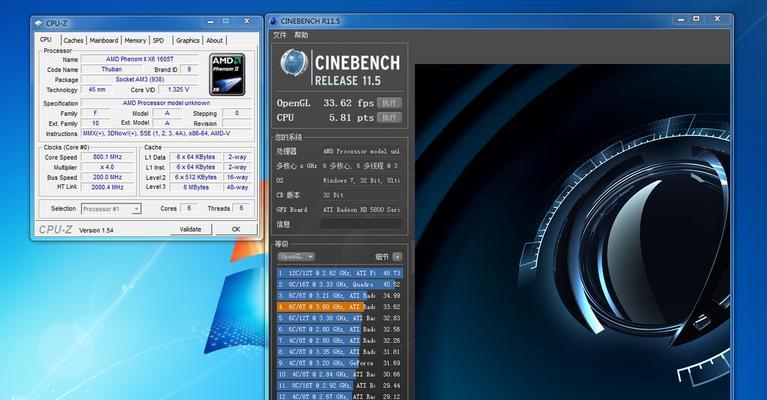Select ranking row 10 4C/8T @ 2.84 GHz
The width and height of the screenshot is (767, 400).
pyautogui.click(x=339, y=374)
